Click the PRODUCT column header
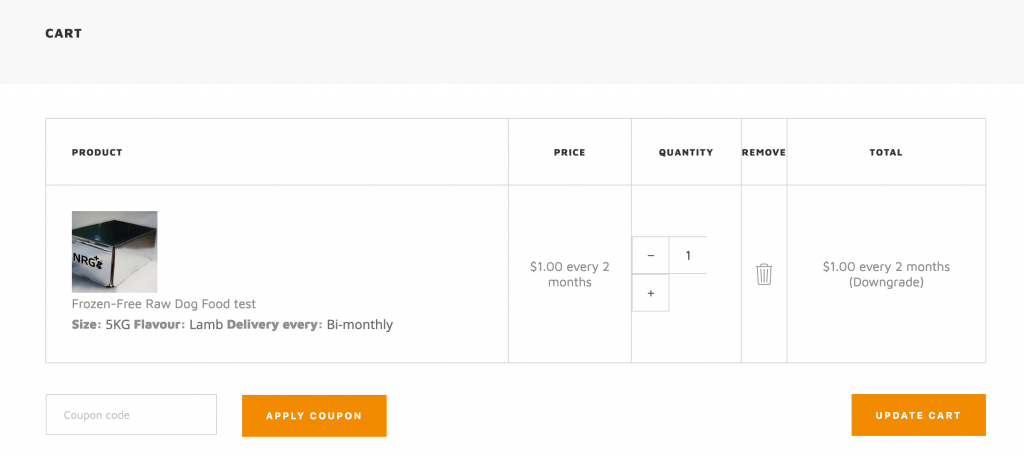Viewport: 1024px width, 459px height. 97,153
